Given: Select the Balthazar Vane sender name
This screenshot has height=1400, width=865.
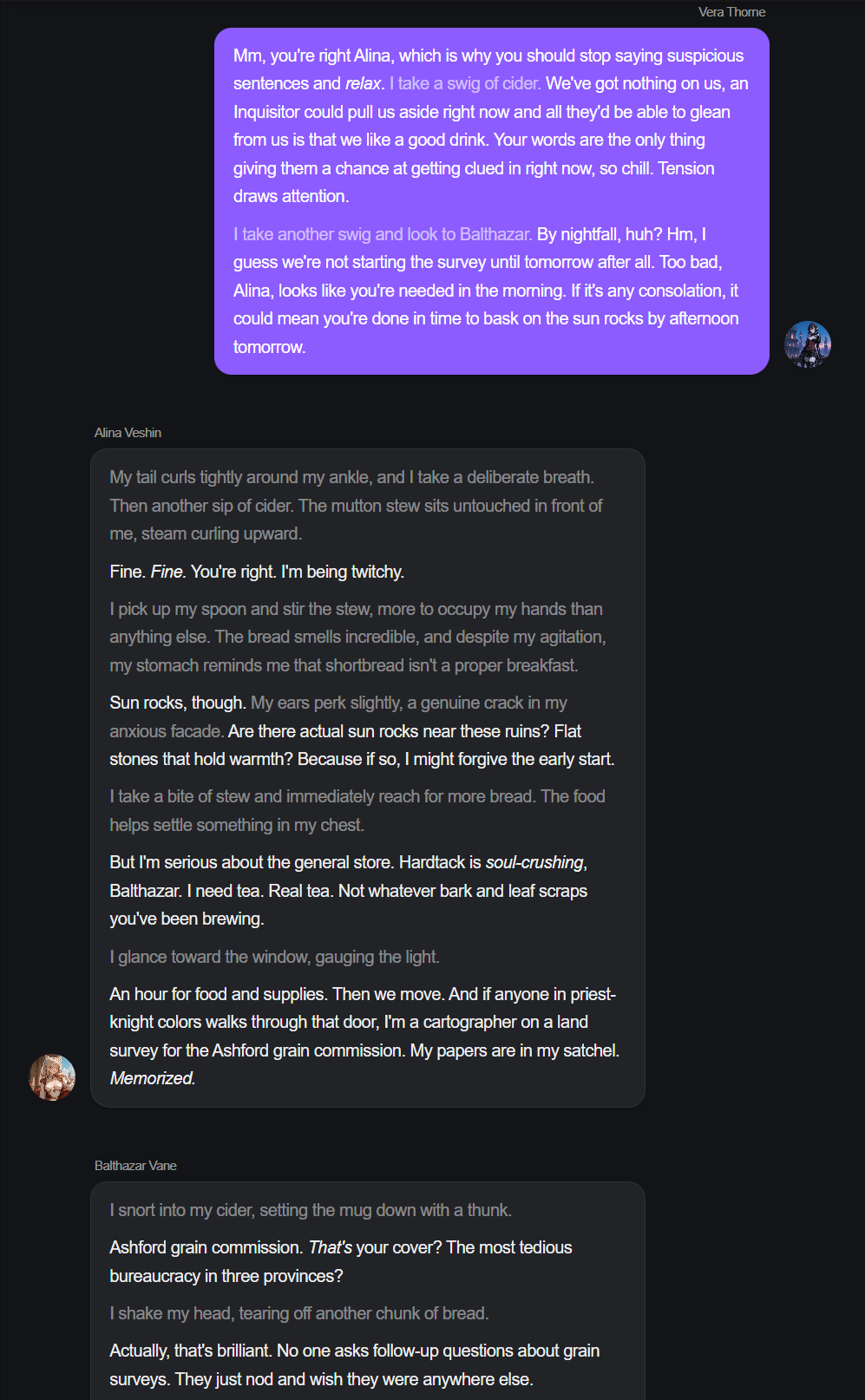Looking at the screenshot, I should (x=135, y=1166).
